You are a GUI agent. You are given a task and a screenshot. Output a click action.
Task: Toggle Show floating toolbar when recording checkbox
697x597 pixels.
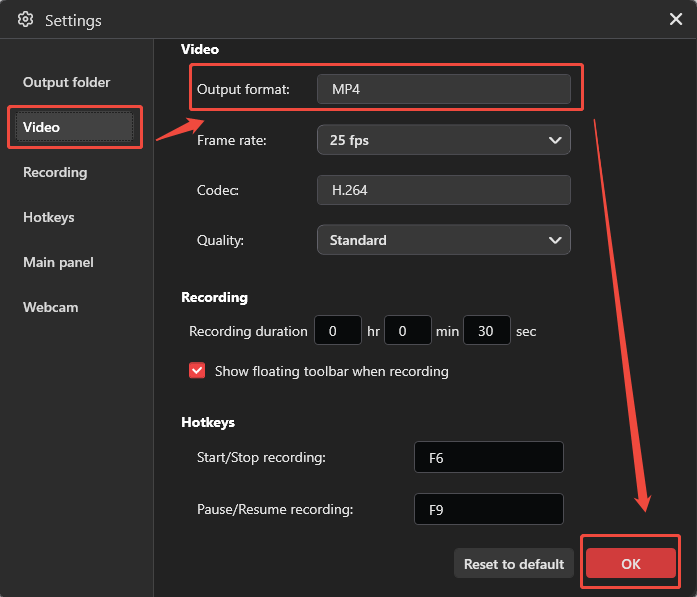click(197, 370)
